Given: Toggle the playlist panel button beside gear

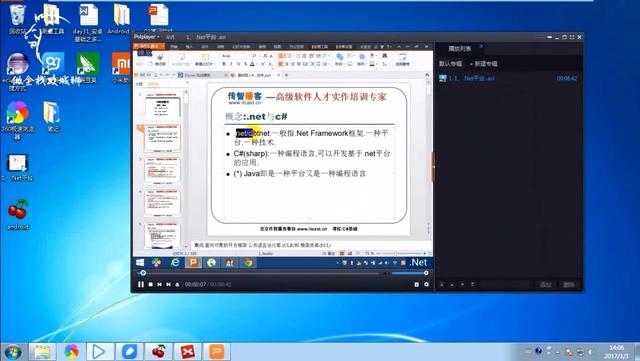Looking at the screenshot, I should coord(417,284).
